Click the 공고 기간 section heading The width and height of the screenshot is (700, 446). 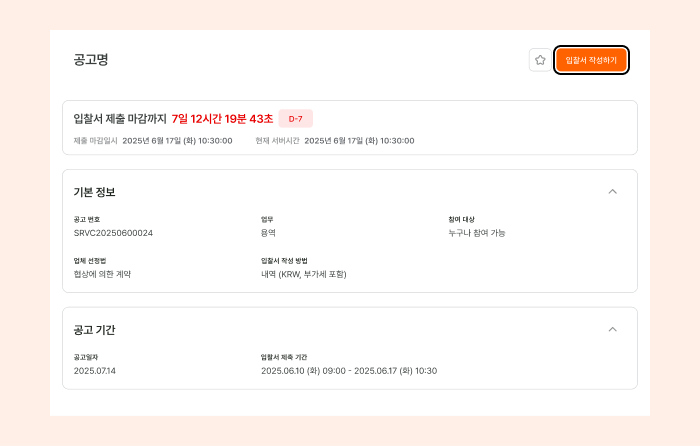pyautogui.click(x=95, y=330)
